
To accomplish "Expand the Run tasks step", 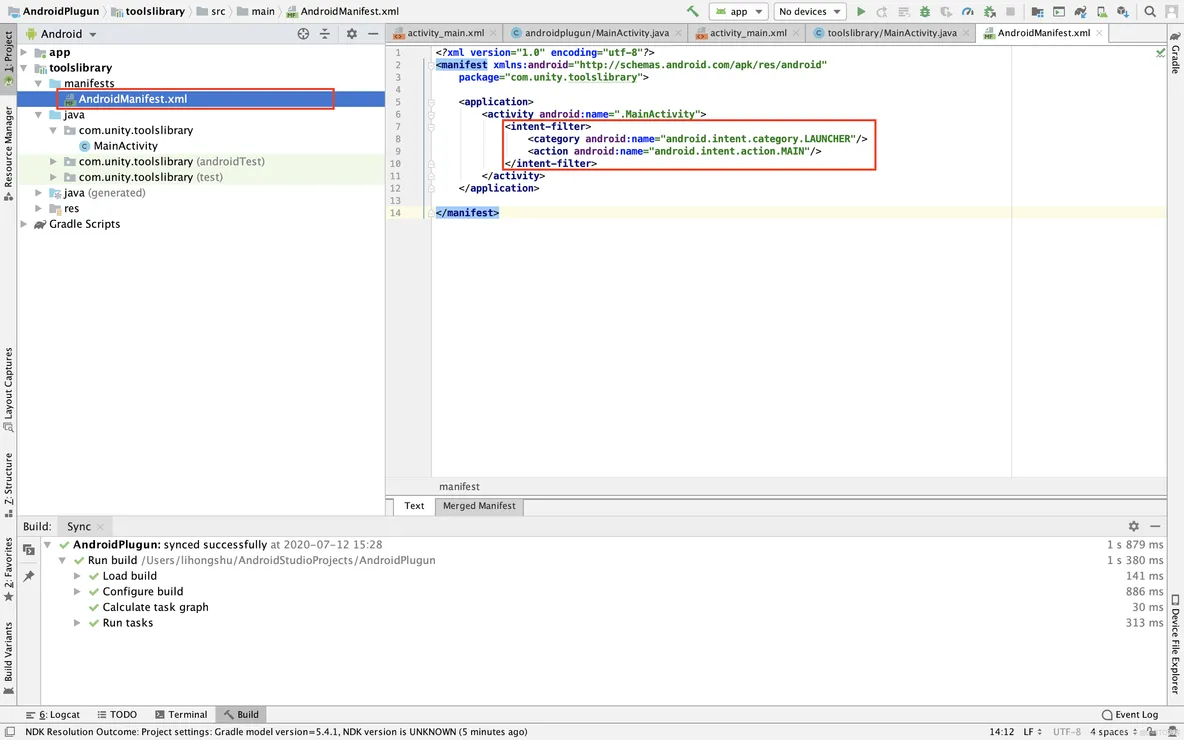I will click(77, 623).
